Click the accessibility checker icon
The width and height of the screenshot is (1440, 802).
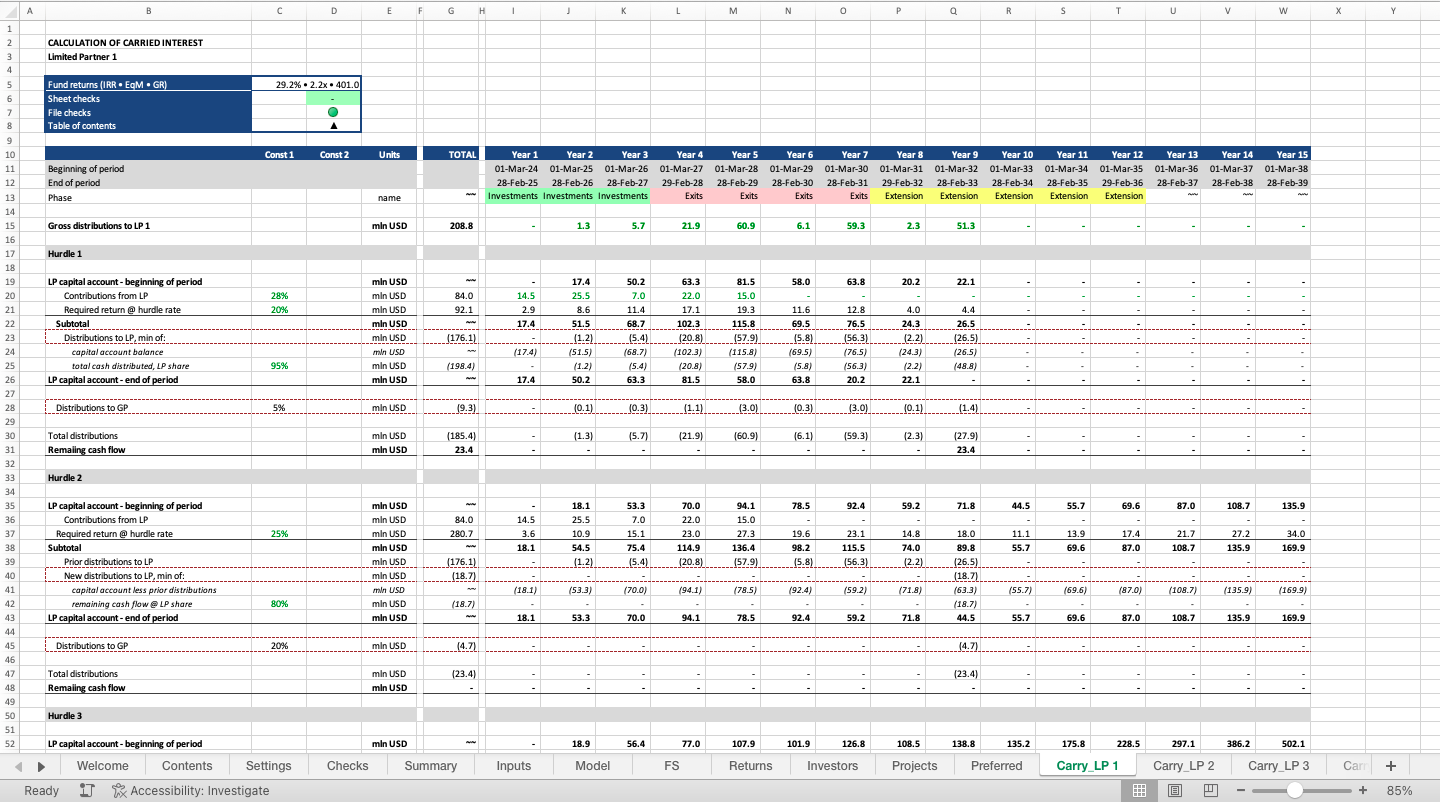119,790
